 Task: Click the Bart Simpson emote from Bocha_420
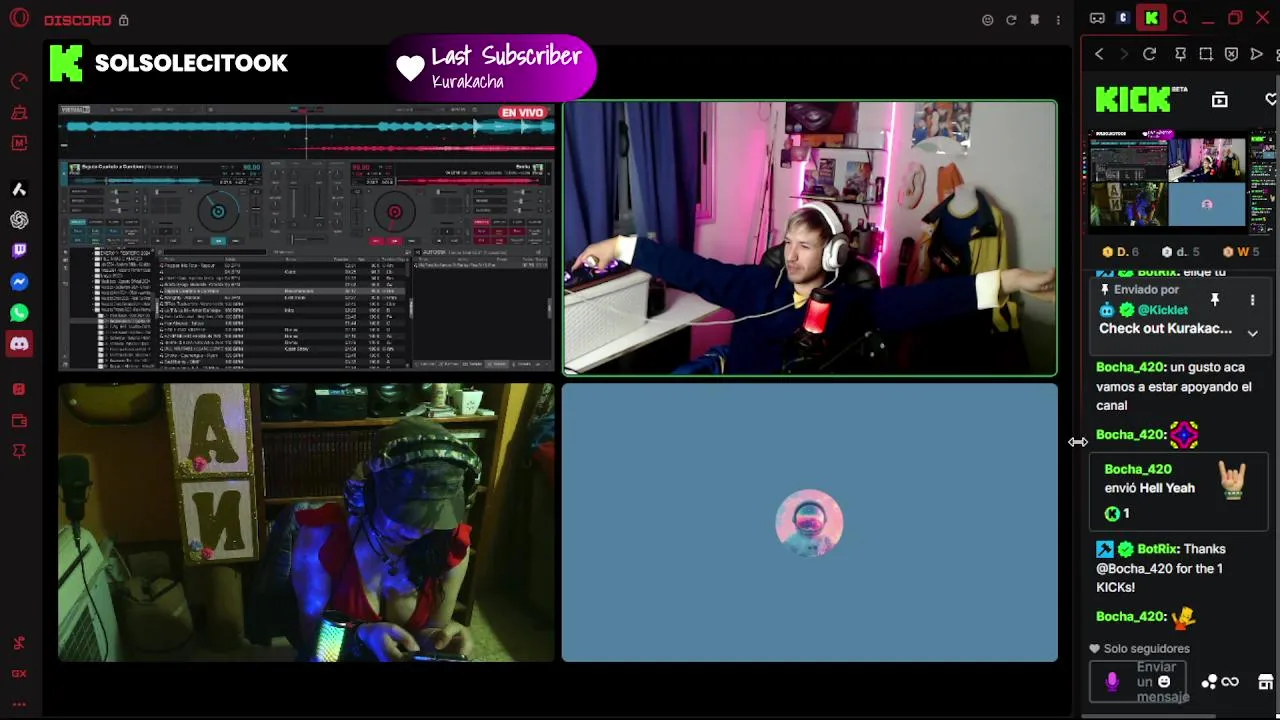click(x=1184, y=617)
